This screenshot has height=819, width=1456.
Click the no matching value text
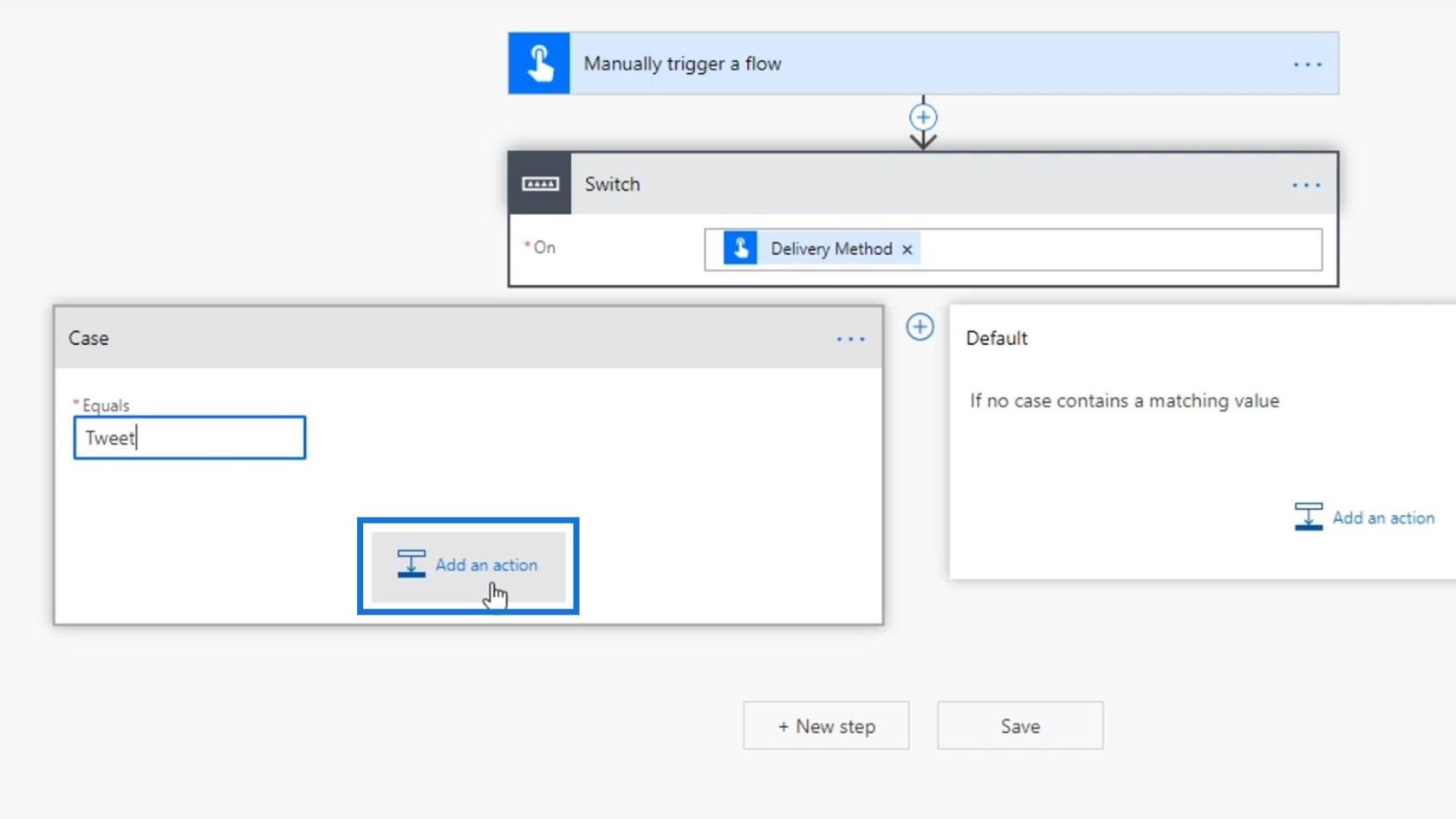tap(1124, 400)
